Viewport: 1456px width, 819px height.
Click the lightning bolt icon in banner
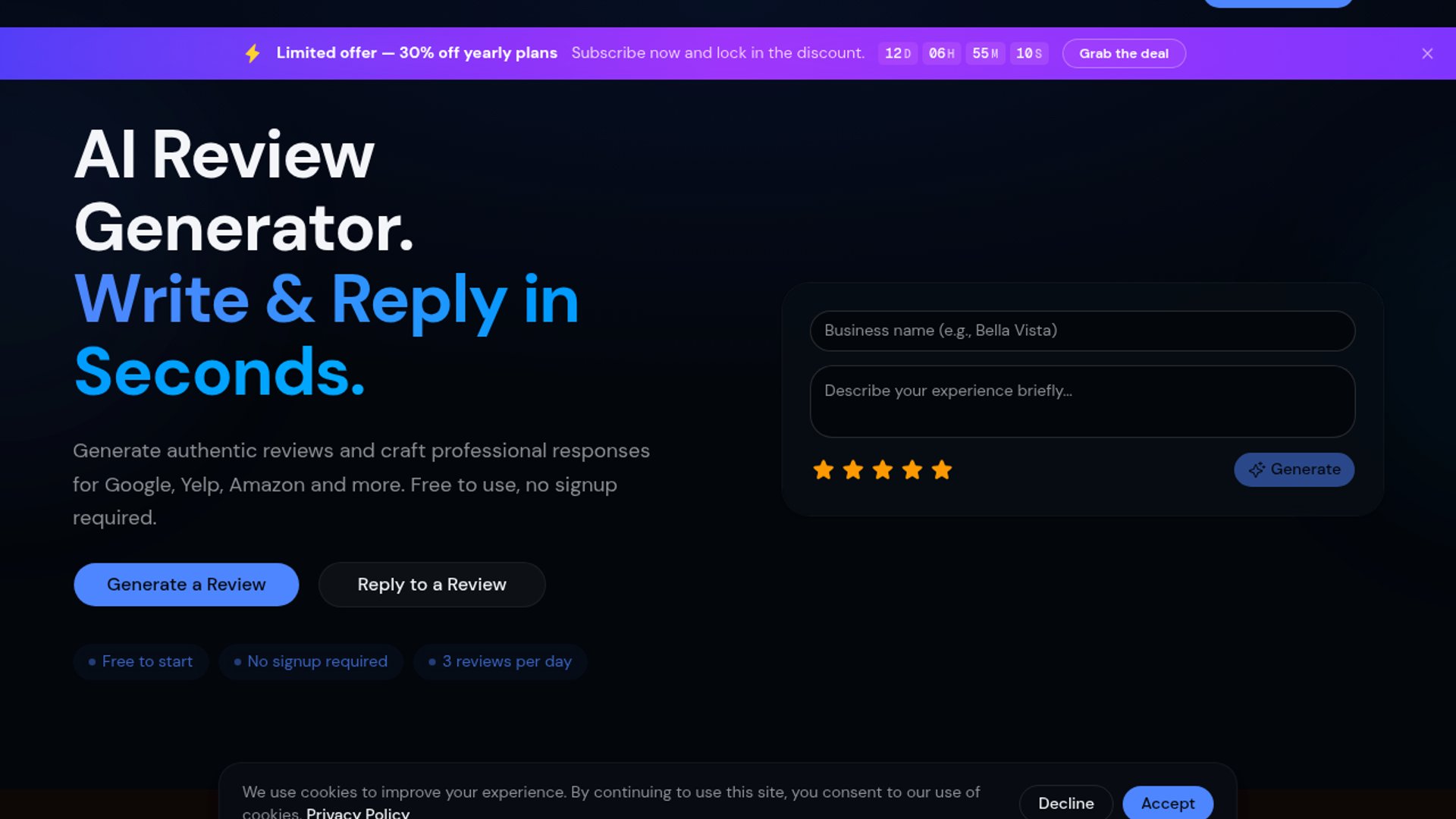[x=253, y=53]
